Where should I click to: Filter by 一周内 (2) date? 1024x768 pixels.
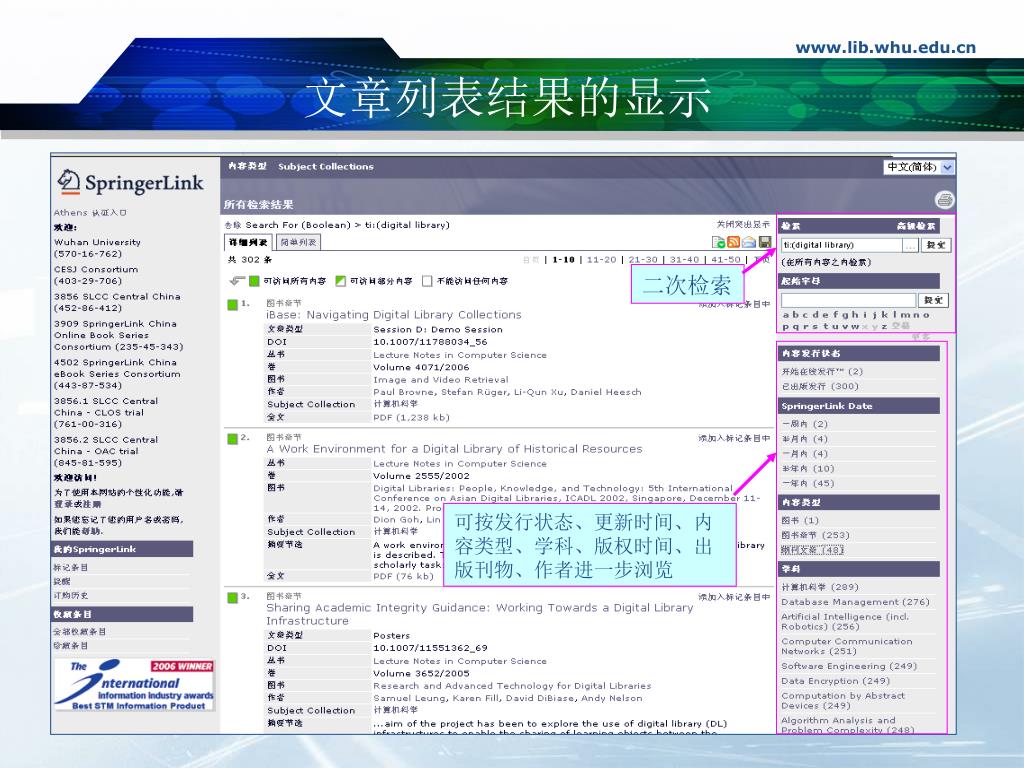pyautogui.click(x=805, y=424)
